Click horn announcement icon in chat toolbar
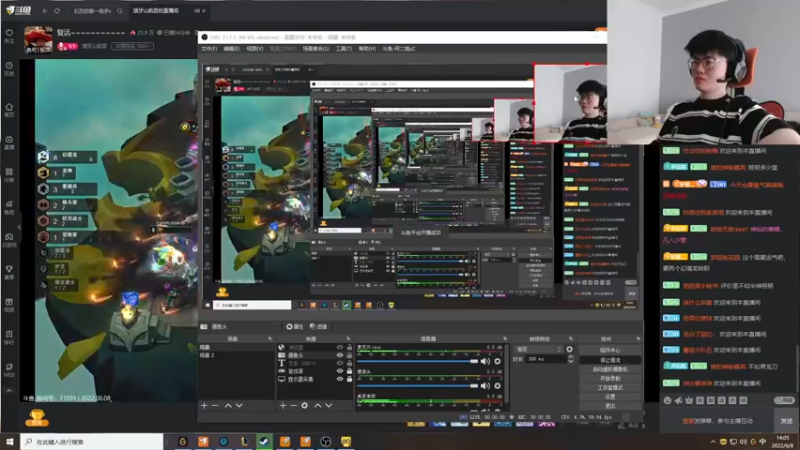Viewport: 800px width, 450px height. coord(678,401)
